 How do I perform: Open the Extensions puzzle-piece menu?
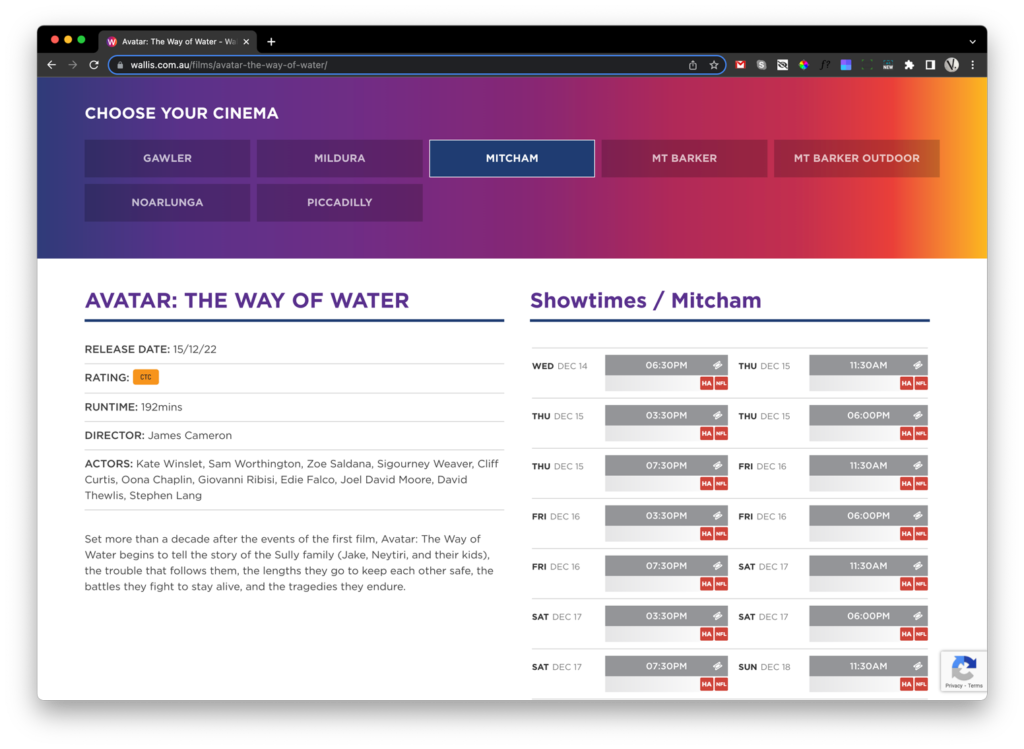coord(909,65)
